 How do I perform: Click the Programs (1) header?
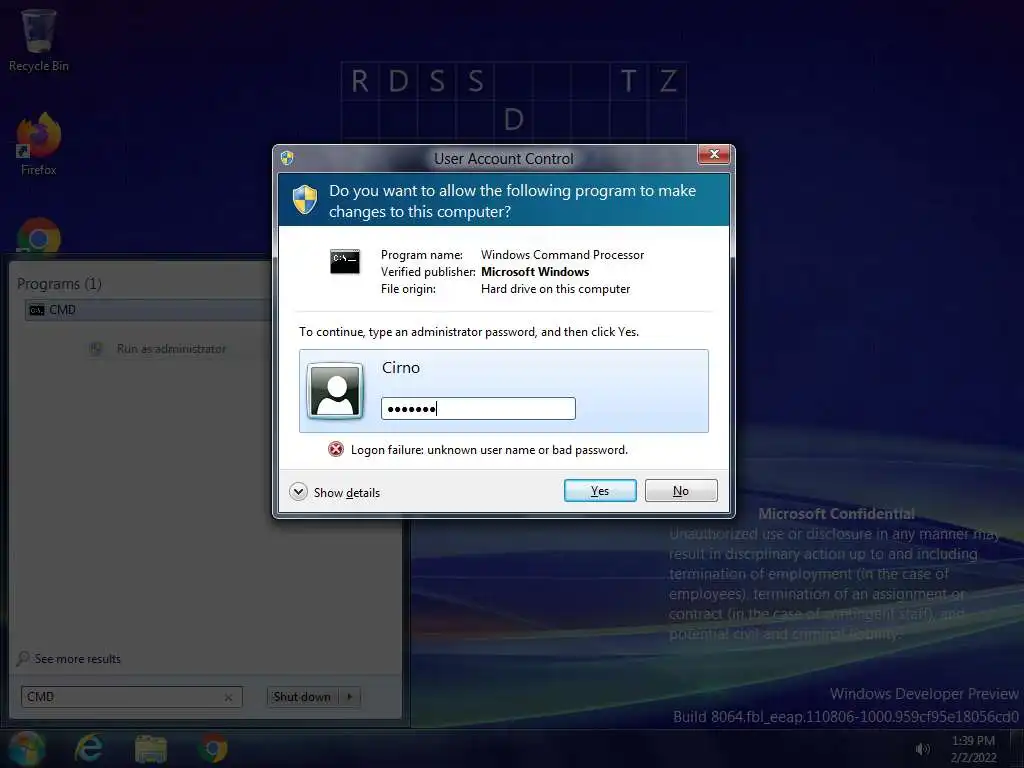[x=59, y=284]
